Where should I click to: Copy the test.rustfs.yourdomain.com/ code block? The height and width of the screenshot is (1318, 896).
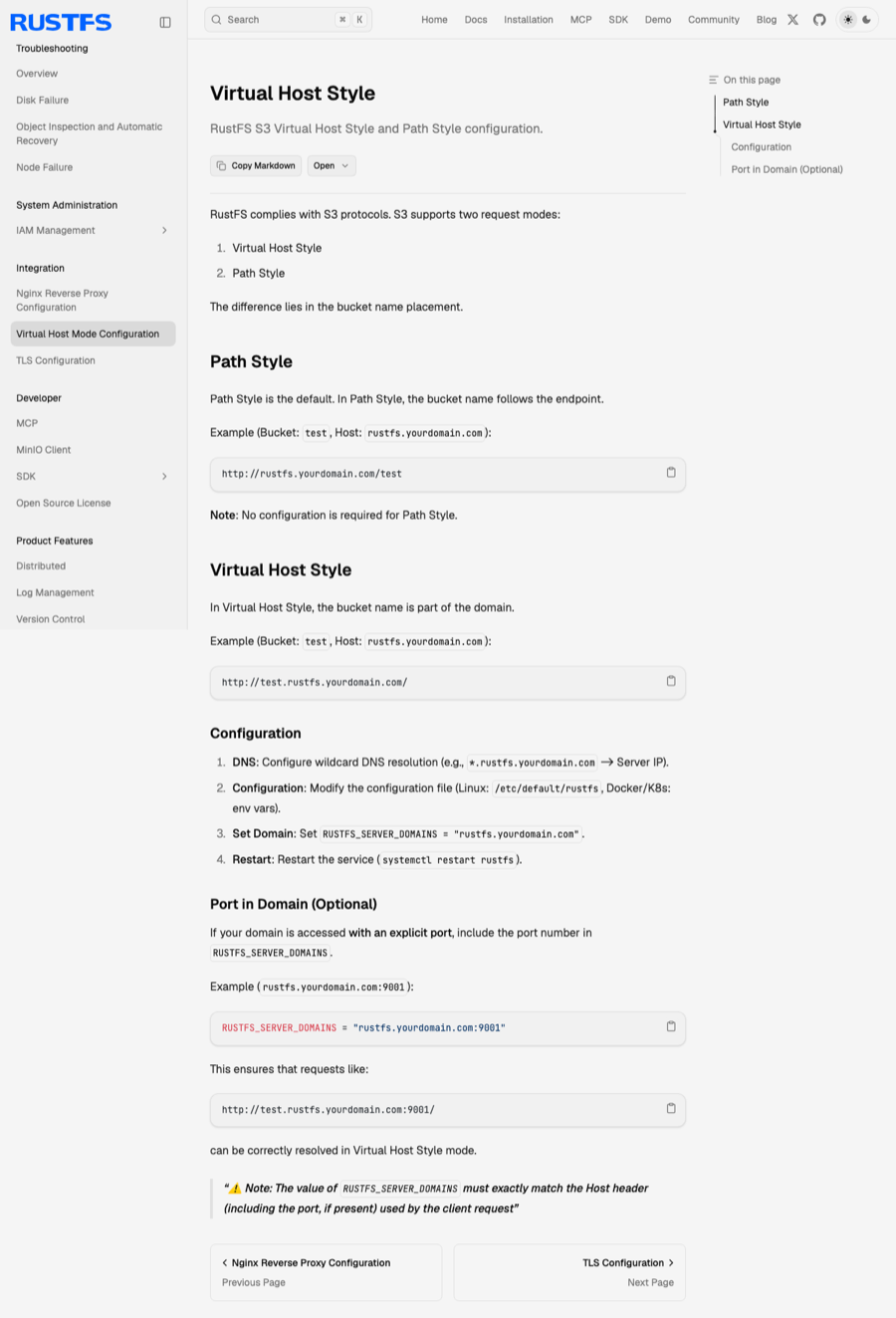[x=671, y=681]
